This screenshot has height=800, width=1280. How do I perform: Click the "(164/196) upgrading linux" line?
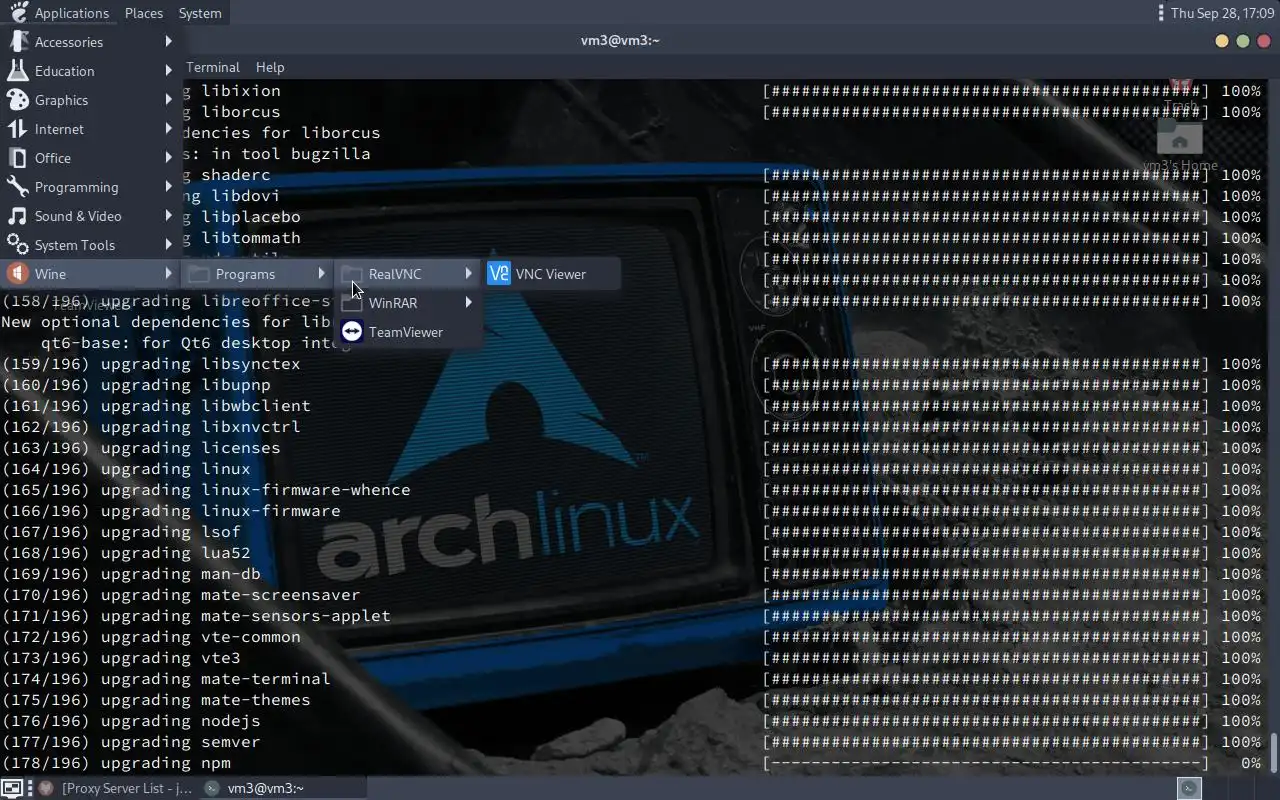point(126,469)
